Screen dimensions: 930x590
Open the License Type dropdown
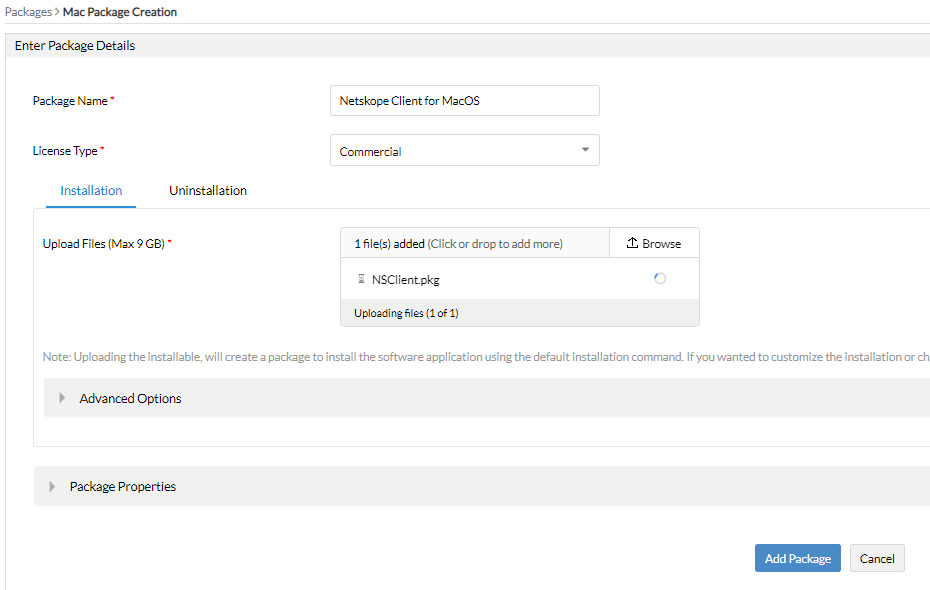coord(465,150)
